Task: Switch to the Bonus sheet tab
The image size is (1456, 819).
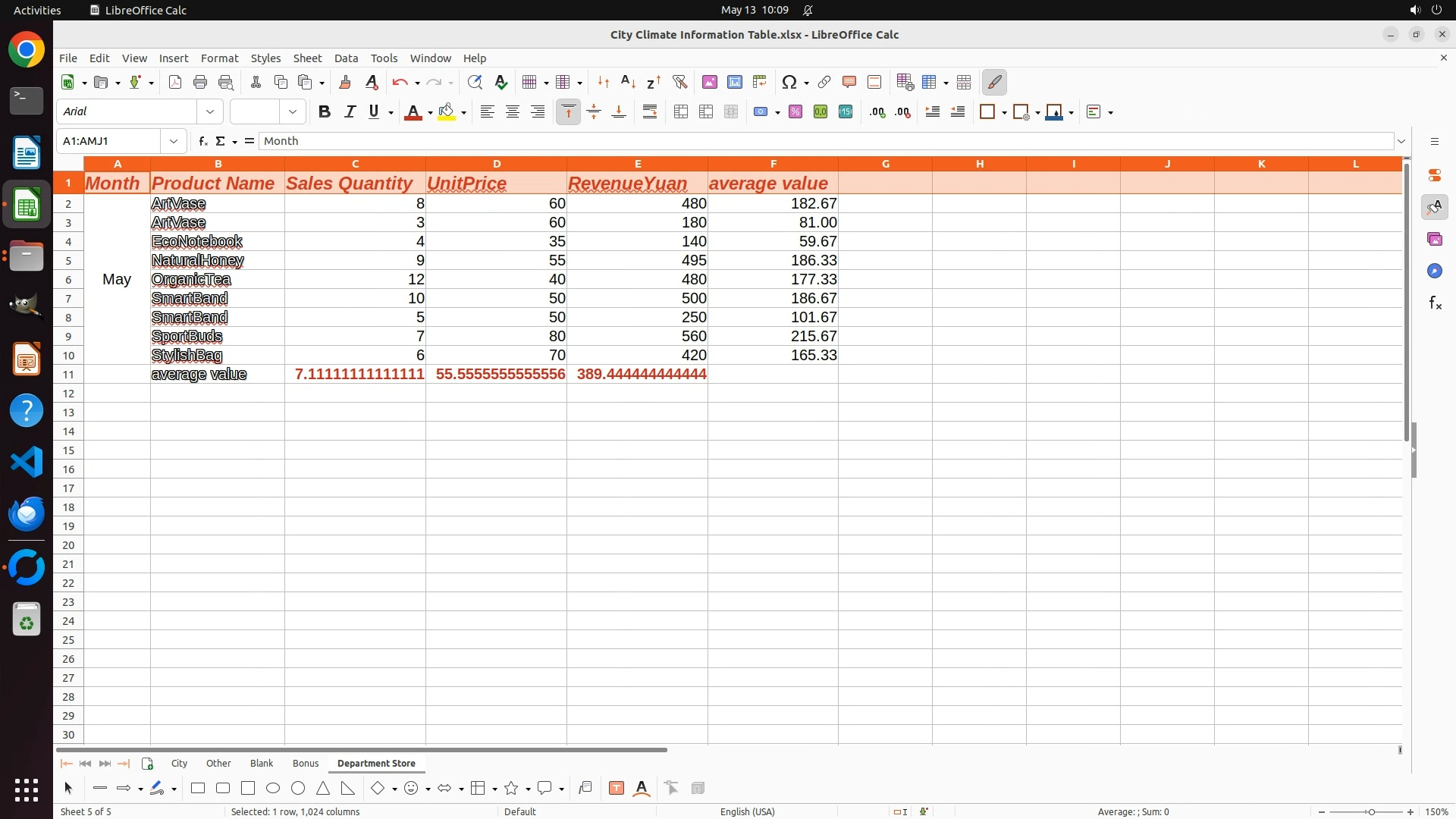Action: (306, 763)
